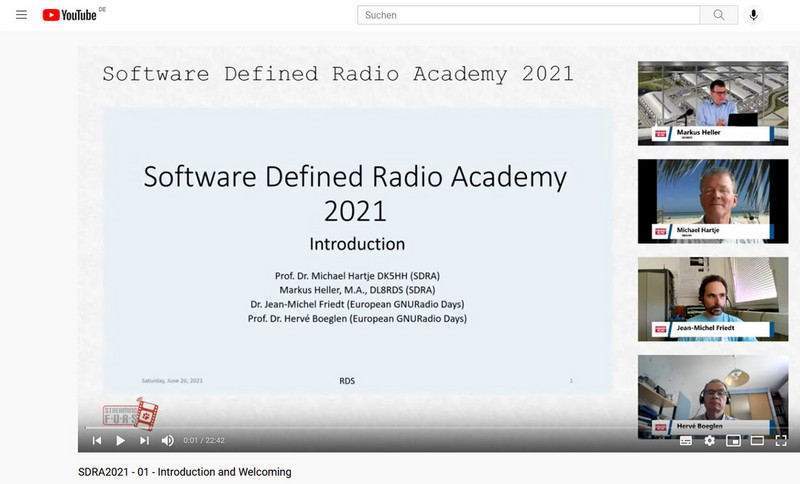Click Jean-Michel Friedt webcam thumbnail

(713, 299)
